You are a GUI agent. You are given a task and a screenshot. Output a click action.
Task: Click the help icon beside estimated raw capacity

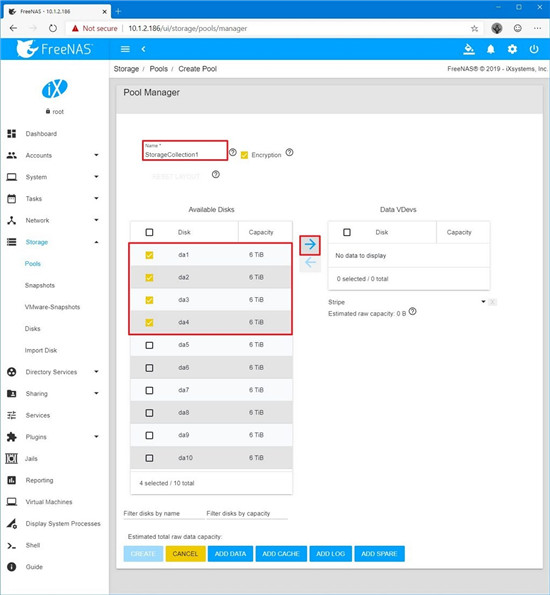(413, 312)
